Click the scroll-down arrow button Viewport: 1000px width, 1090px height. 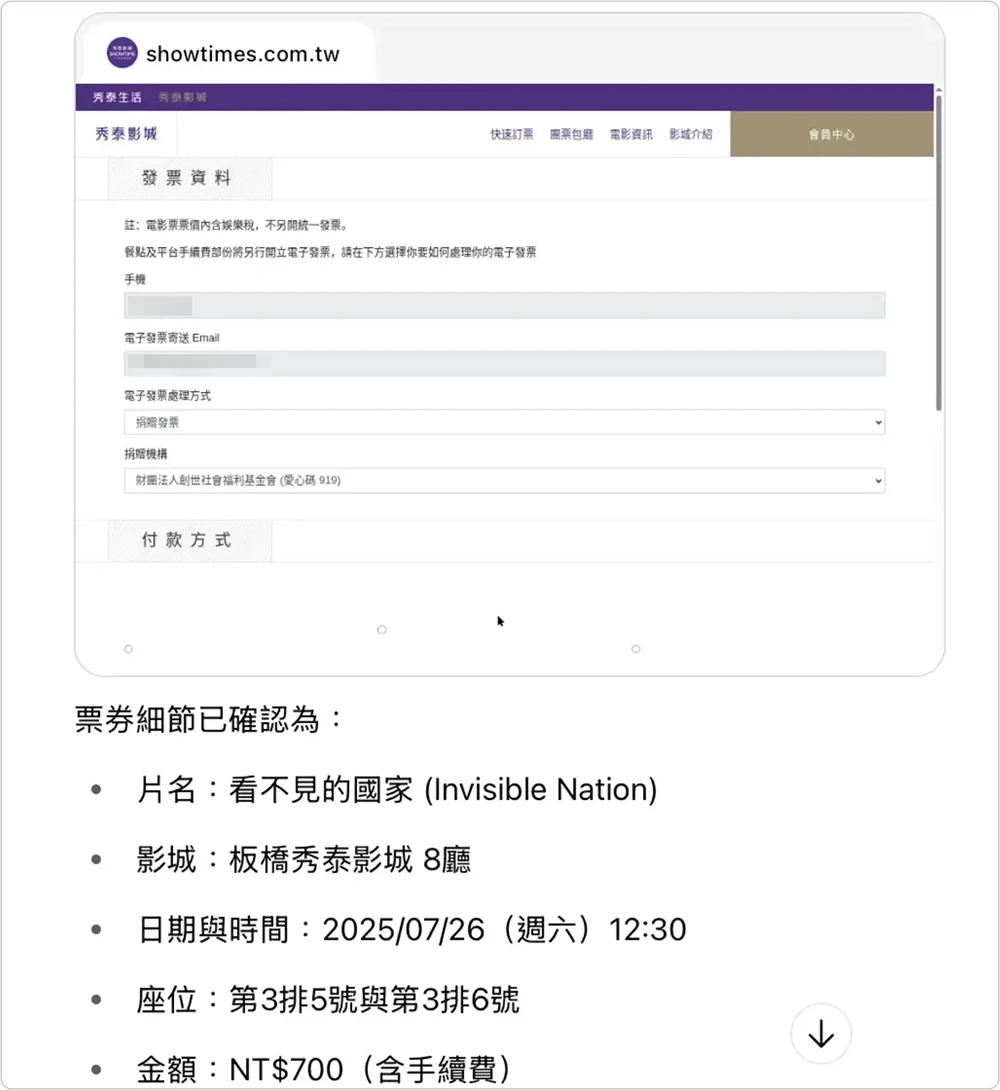821,1034
